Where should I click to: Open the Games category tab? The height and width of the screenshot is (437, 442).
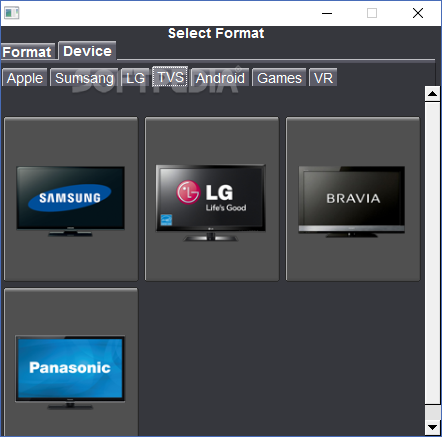(279, 78)
